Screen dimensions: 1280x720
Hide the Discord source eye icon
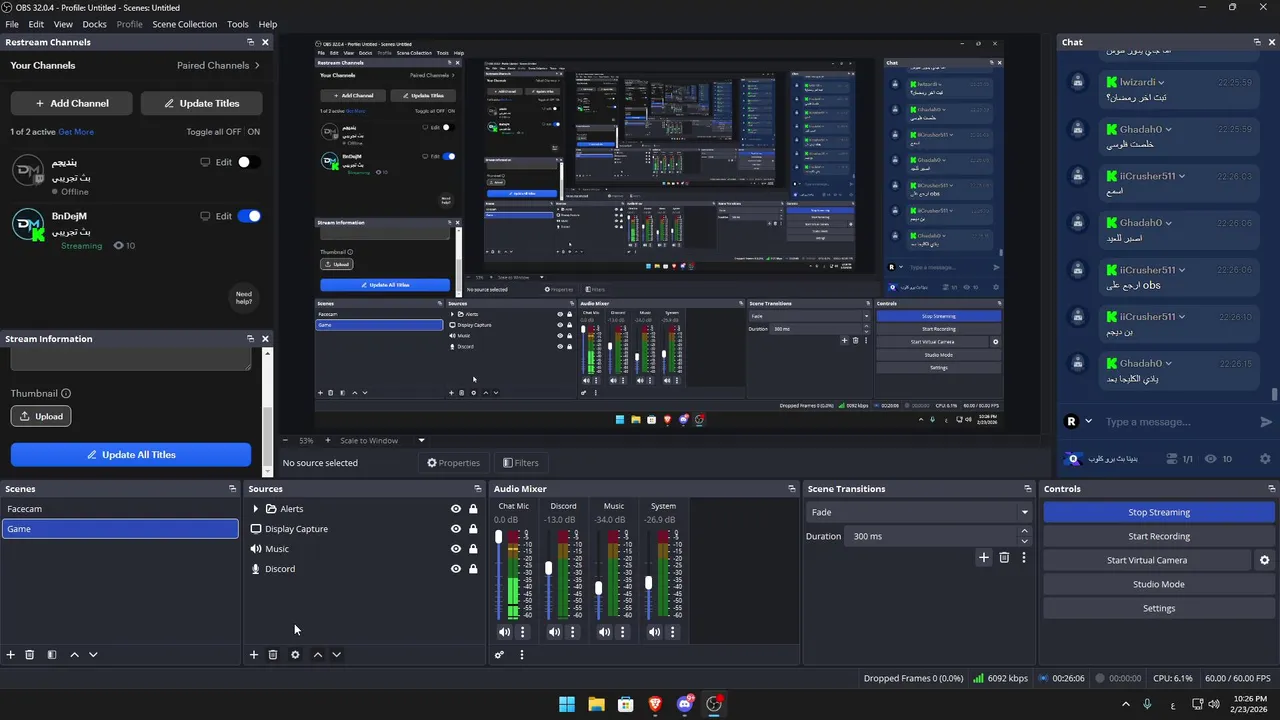[456, 569]
